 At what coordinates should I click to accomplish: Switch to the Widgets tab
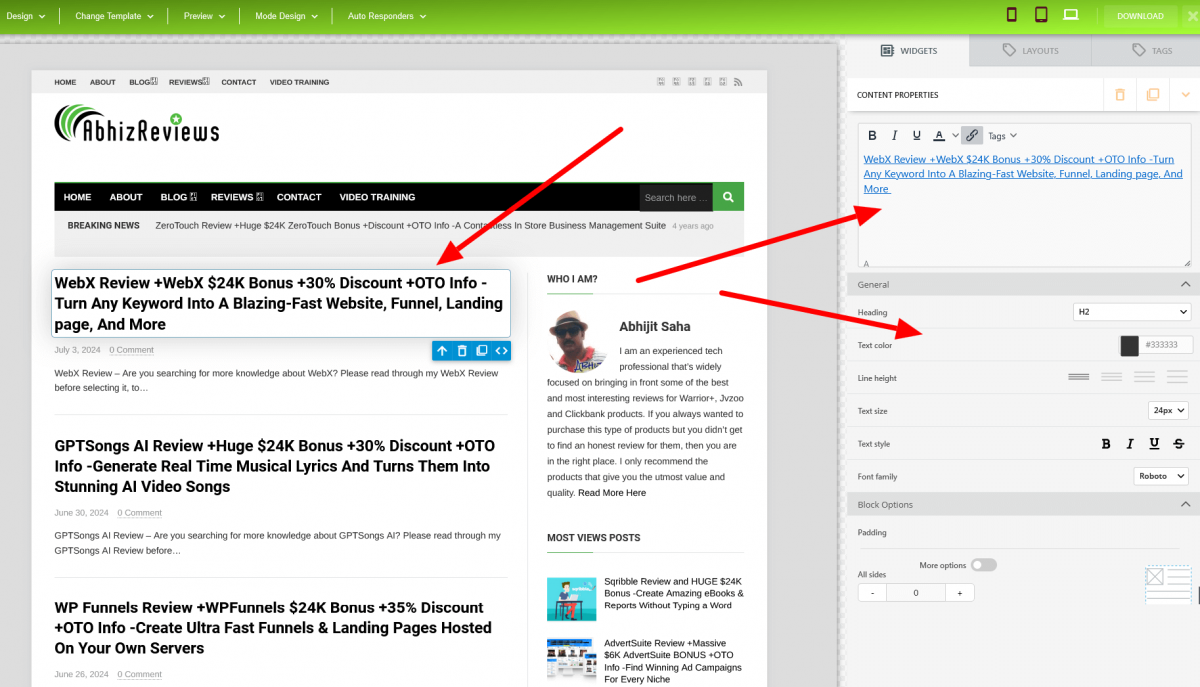(907, 50)
